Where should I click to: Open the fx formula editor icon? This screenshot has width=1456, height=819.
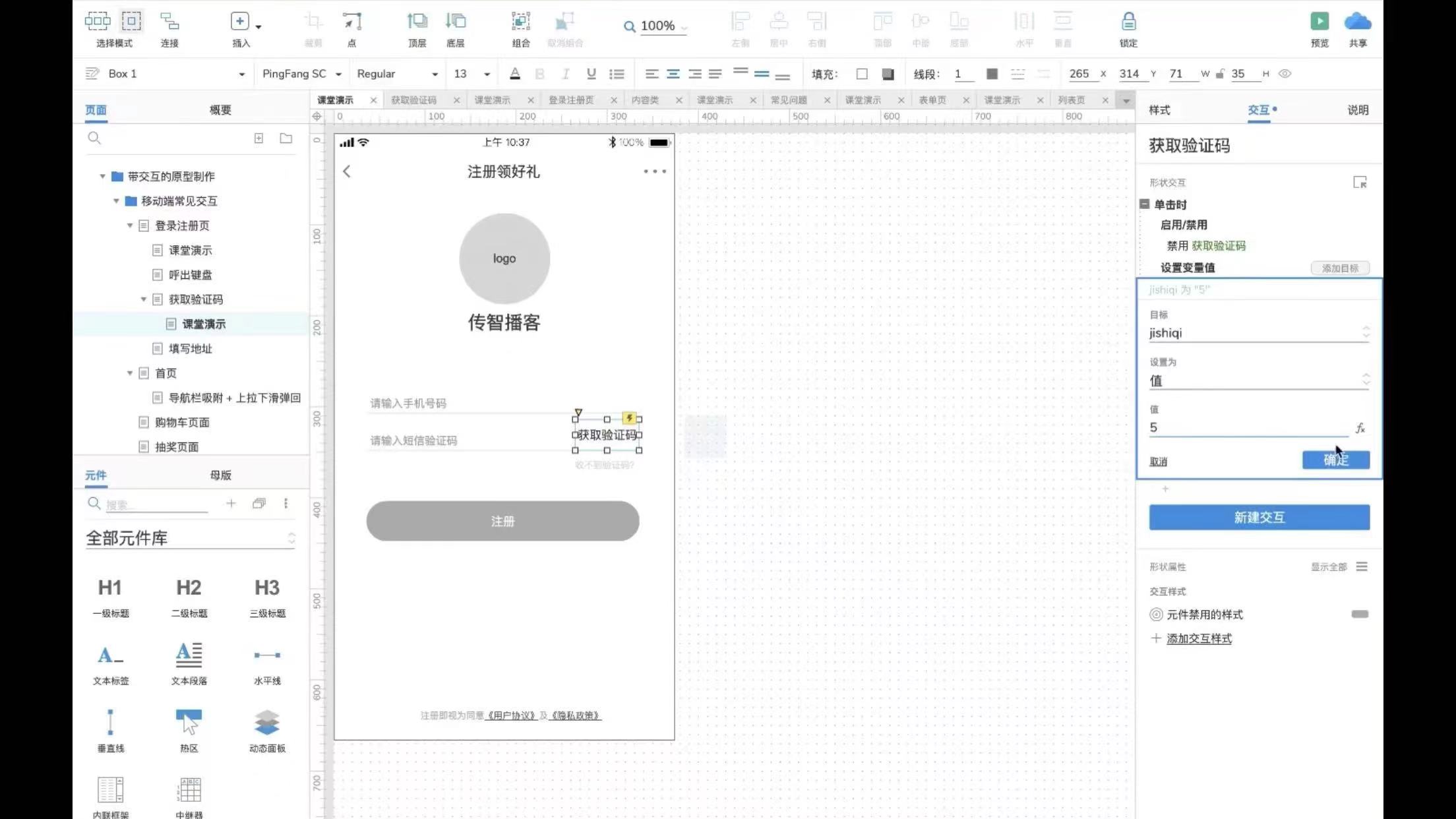1360,428
